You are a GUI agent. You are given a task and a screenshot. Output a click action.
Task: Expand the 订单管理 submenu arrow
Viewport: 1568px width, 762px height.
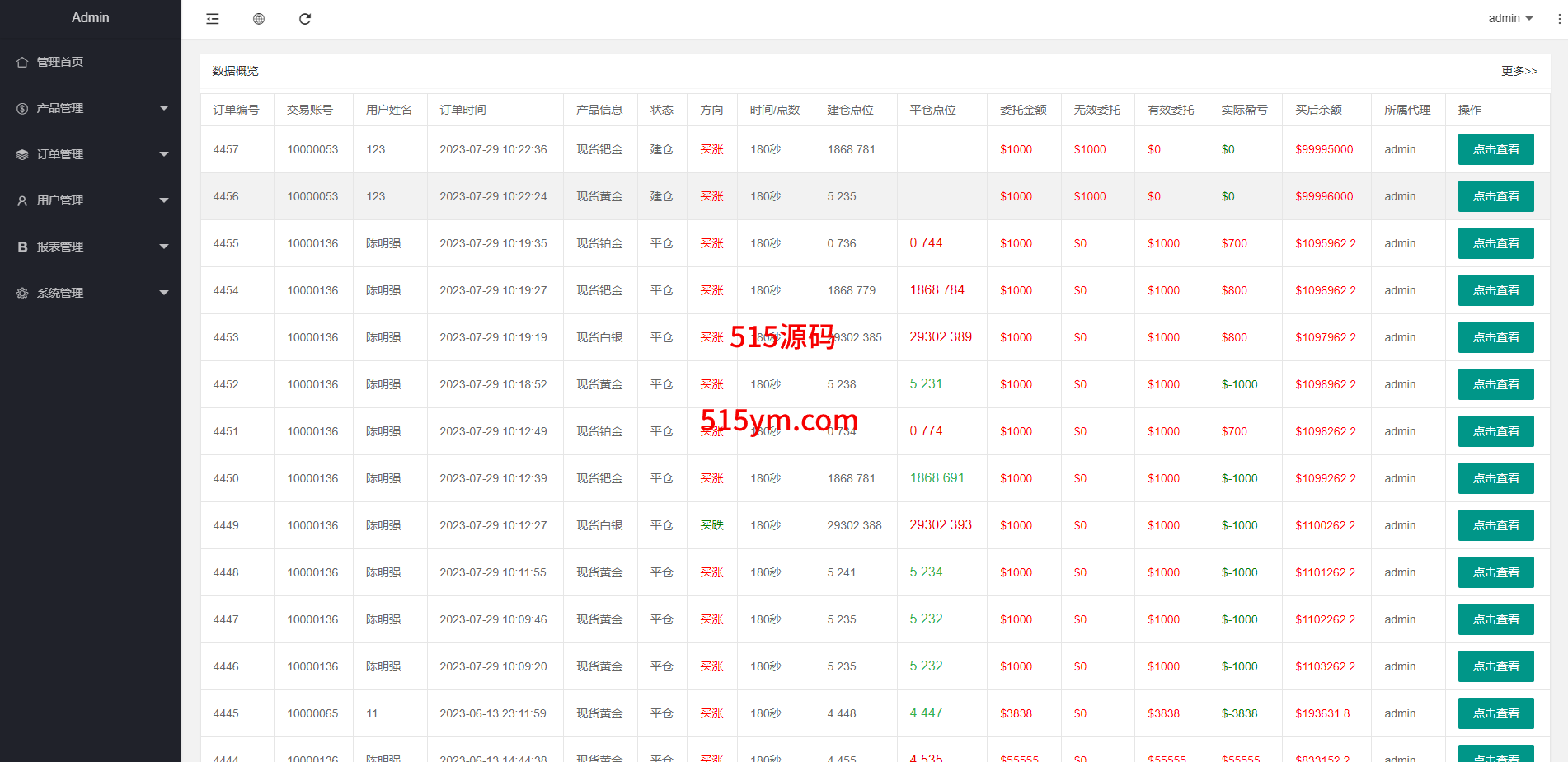164,154
